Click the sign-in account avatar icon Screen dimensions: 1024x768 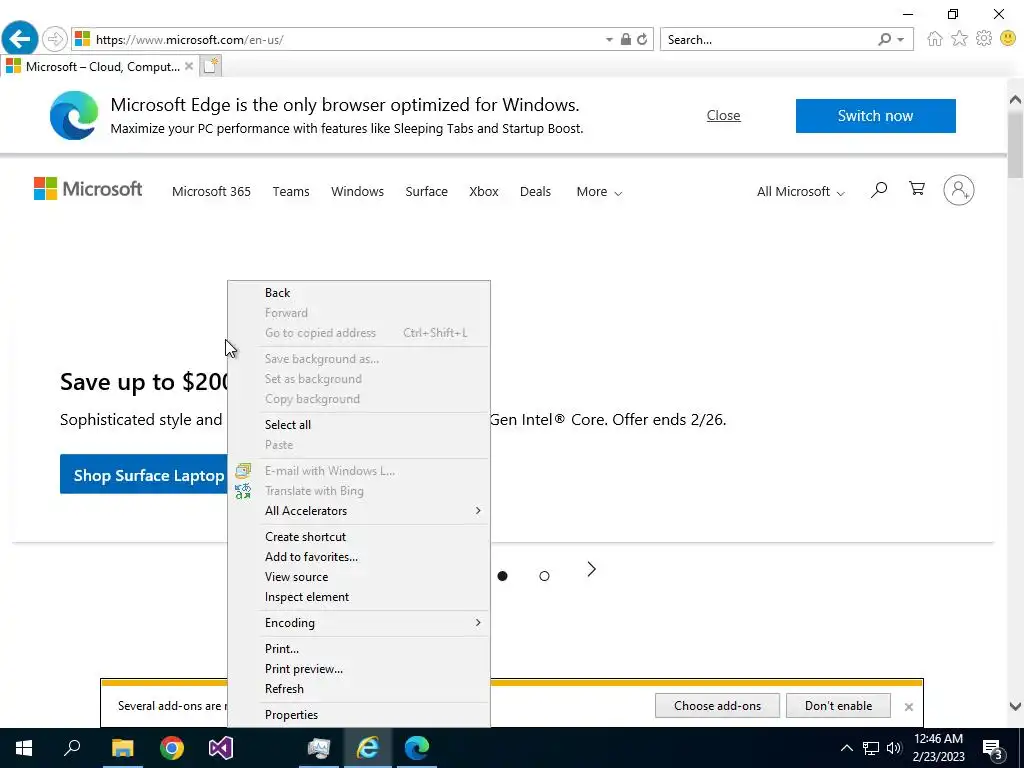coord(959,190)
